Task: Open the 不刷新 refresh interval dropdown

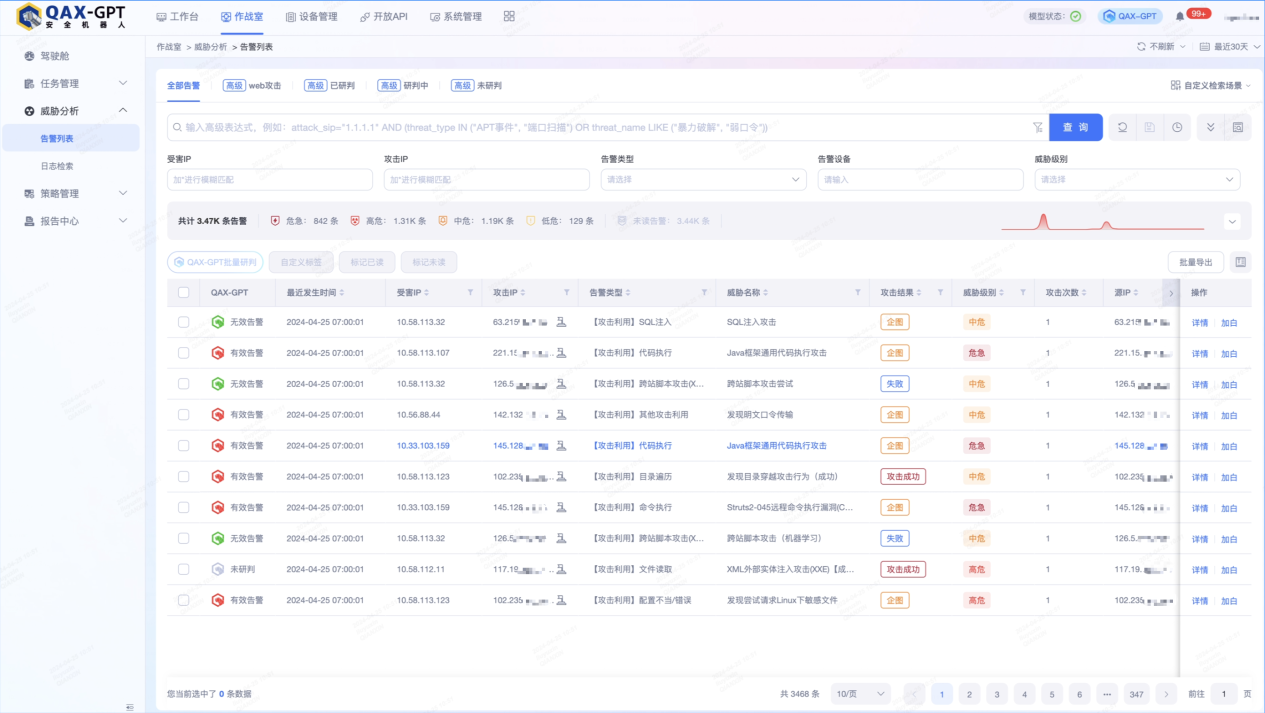Action: pyautogui.click(x=1161, y=47)
